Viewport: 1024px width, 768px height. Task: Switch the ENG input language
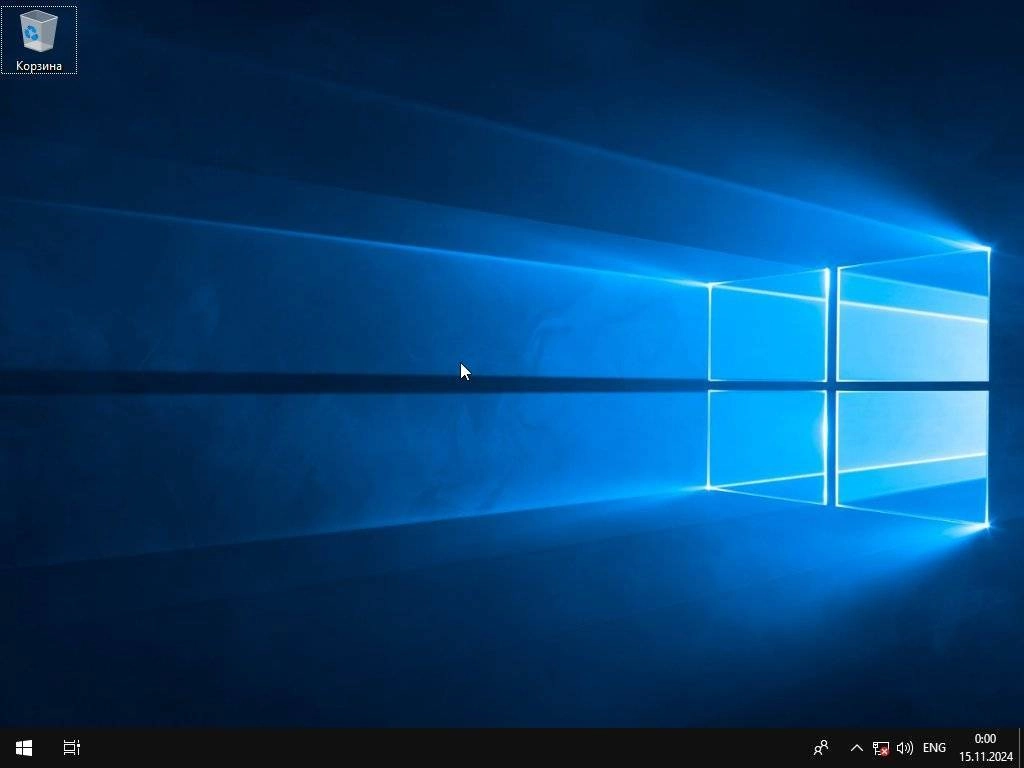(x=934, y=748)
